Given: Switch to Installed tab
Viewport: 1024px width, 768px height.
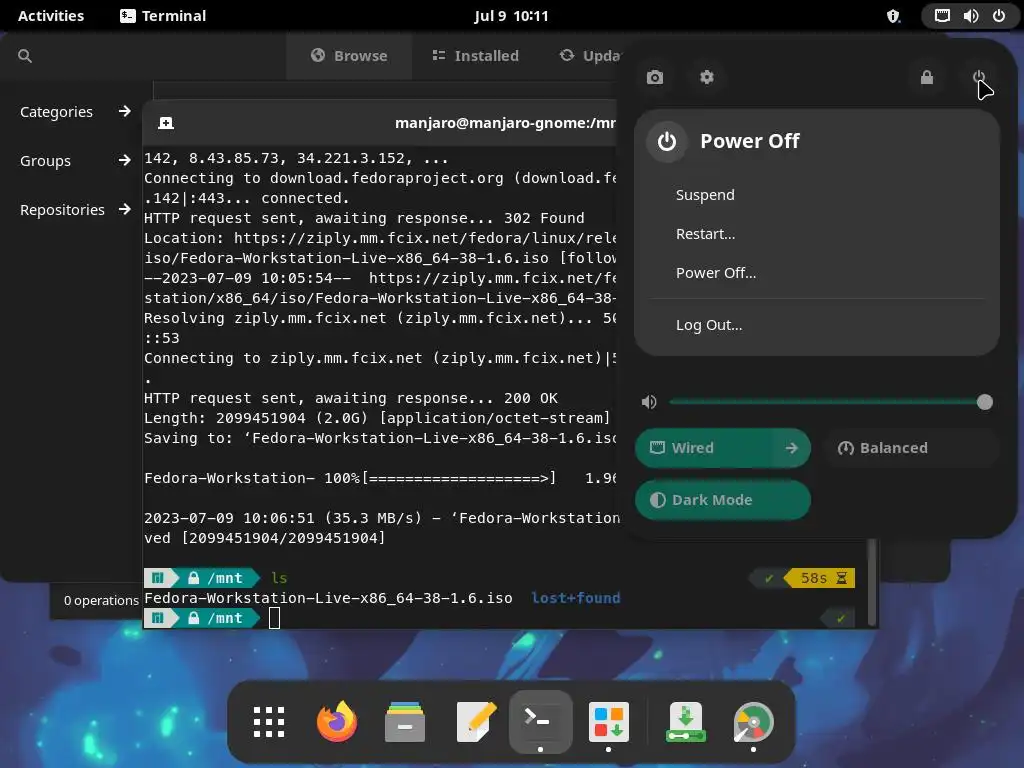Looking at the screenshot, I should pyautogui.click(x=476, y=56).
